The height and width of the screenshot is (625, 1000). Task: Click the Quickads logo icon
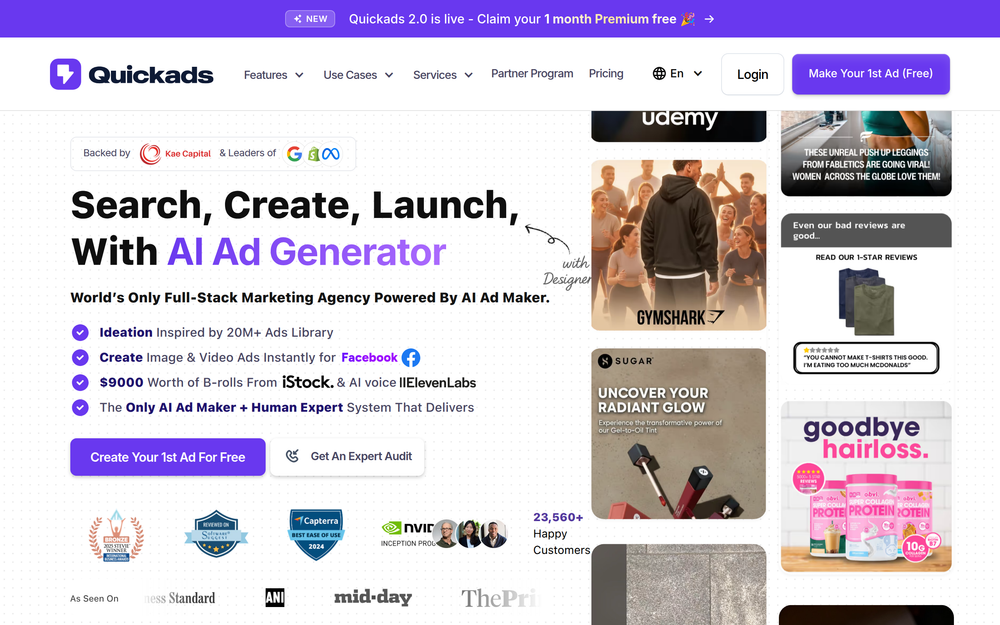click(66, 74)
